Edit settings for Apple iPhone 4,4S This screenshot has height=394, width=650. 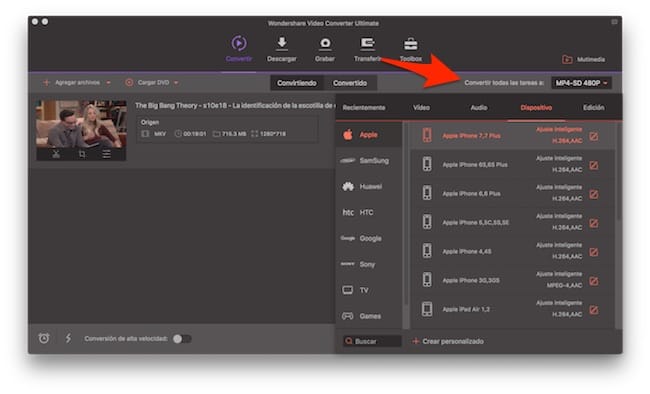click(x=594, y=252)
